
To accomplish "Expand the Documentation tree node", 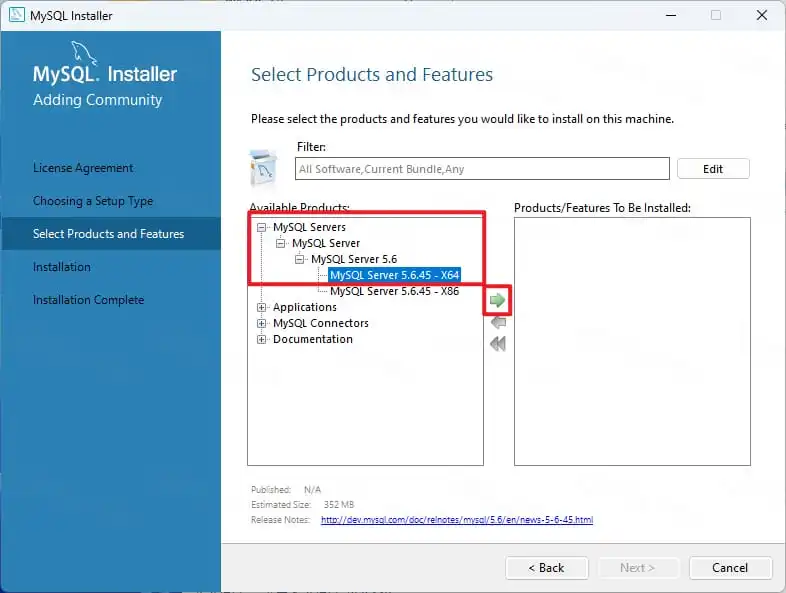I will coord(261,339).
